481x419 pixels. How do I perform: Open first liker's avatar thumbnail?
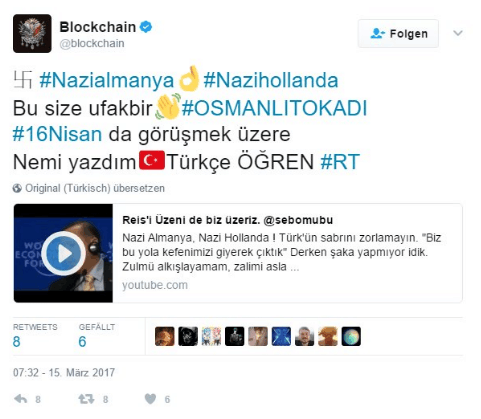pyautogui.click(x=165, y=336)
